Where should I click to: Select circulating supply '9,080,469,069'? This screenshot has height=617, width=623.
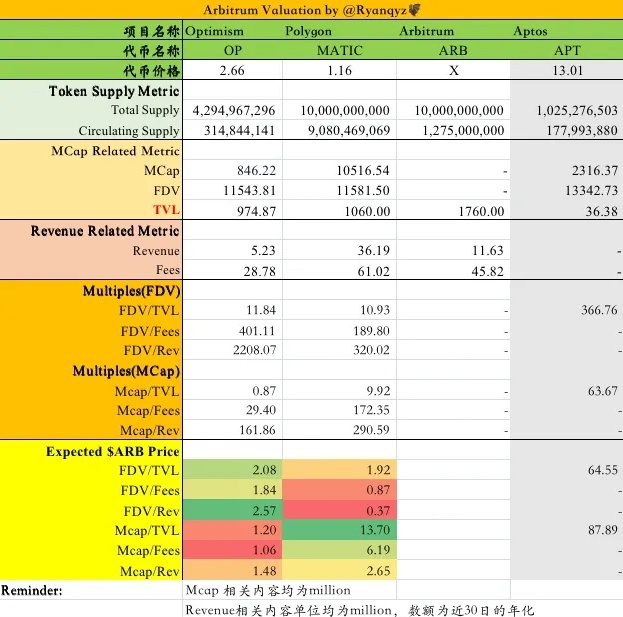click(349, 131)
